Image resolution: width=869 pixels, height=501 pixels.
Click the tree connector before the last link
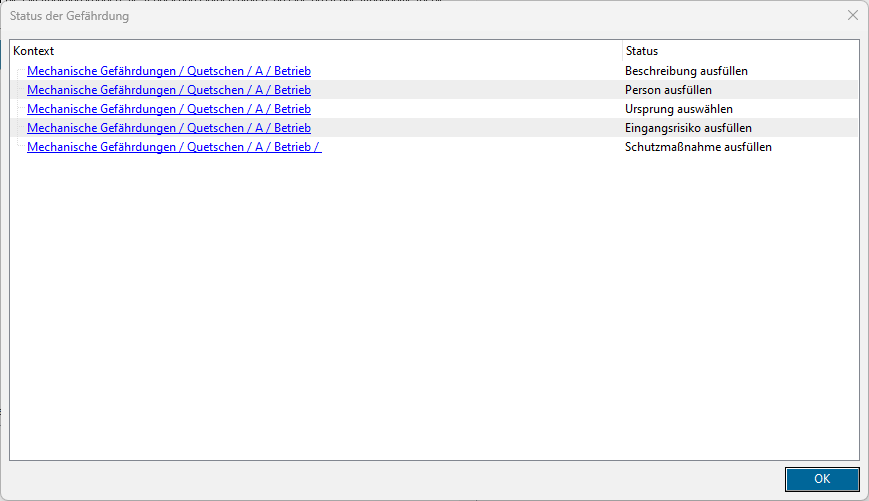(x=19, y=147)
